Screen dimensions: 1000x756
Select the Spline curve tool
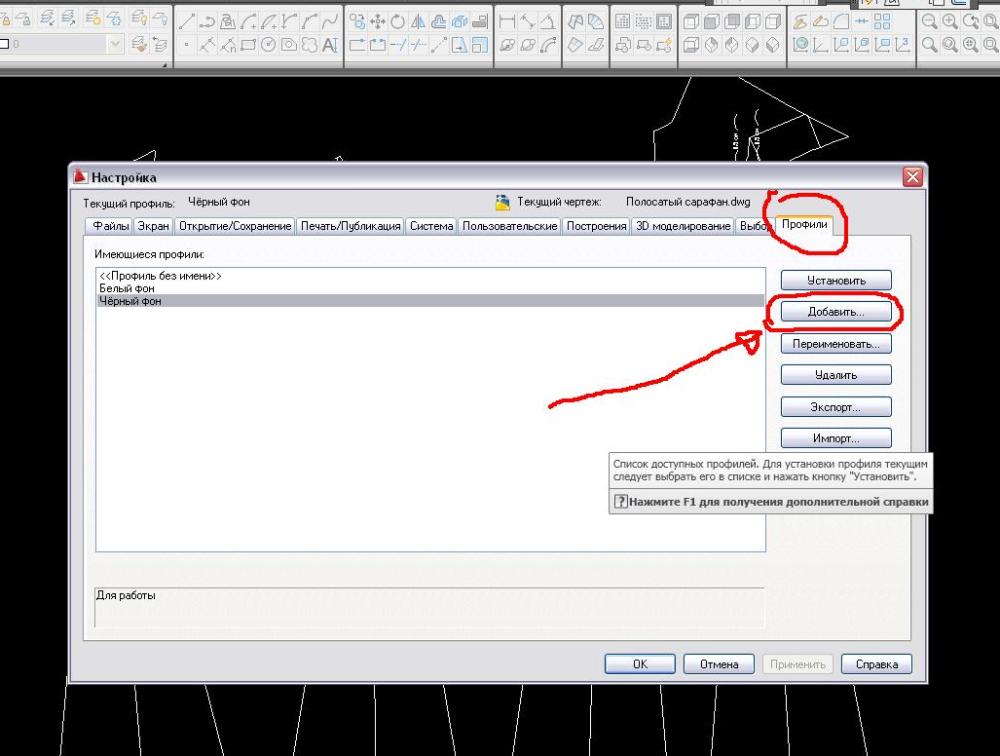(x=330, y=22)
